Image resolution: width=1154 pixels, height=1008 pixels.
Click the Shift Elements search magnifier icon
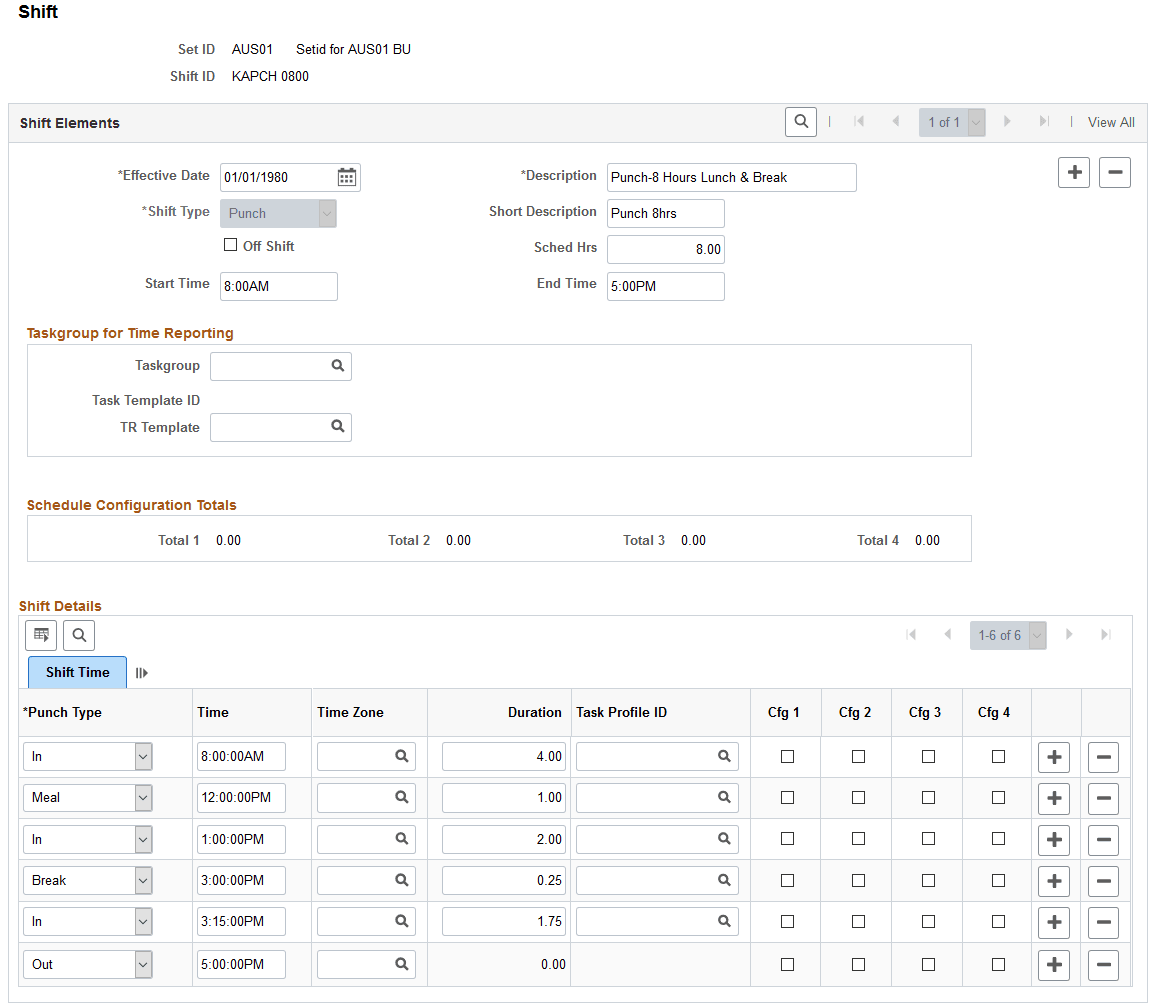pos(801,121)
